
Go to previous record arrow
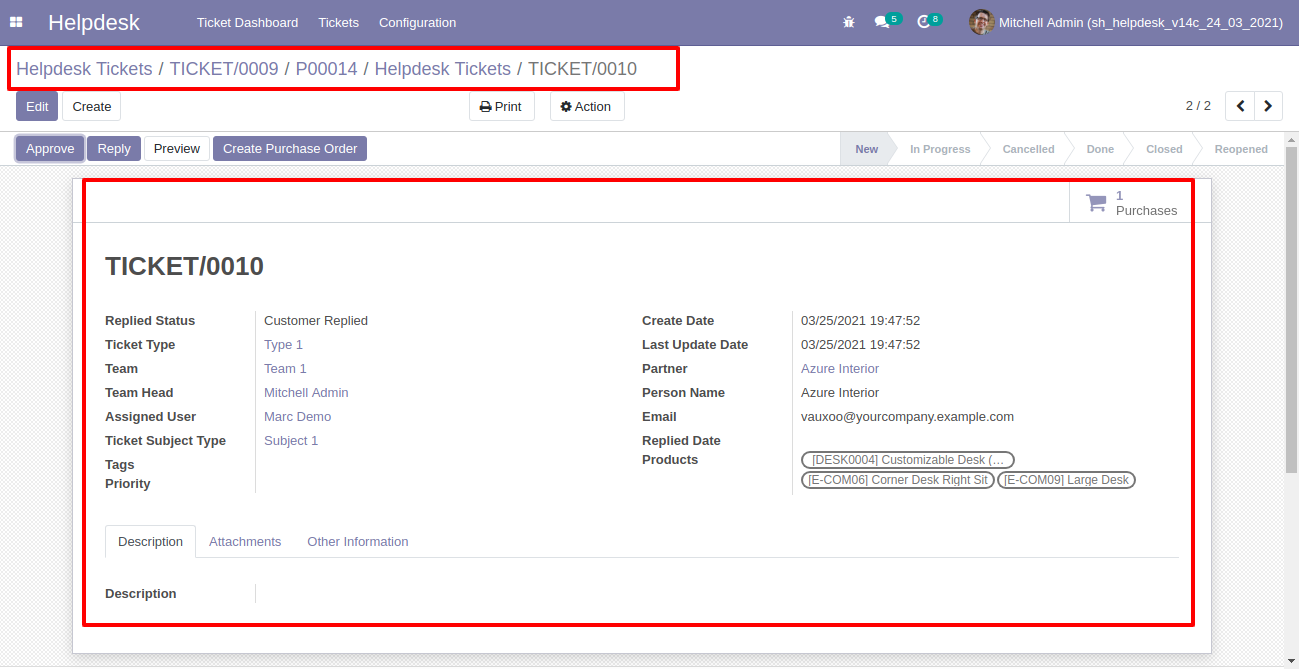pos(1240,106)
